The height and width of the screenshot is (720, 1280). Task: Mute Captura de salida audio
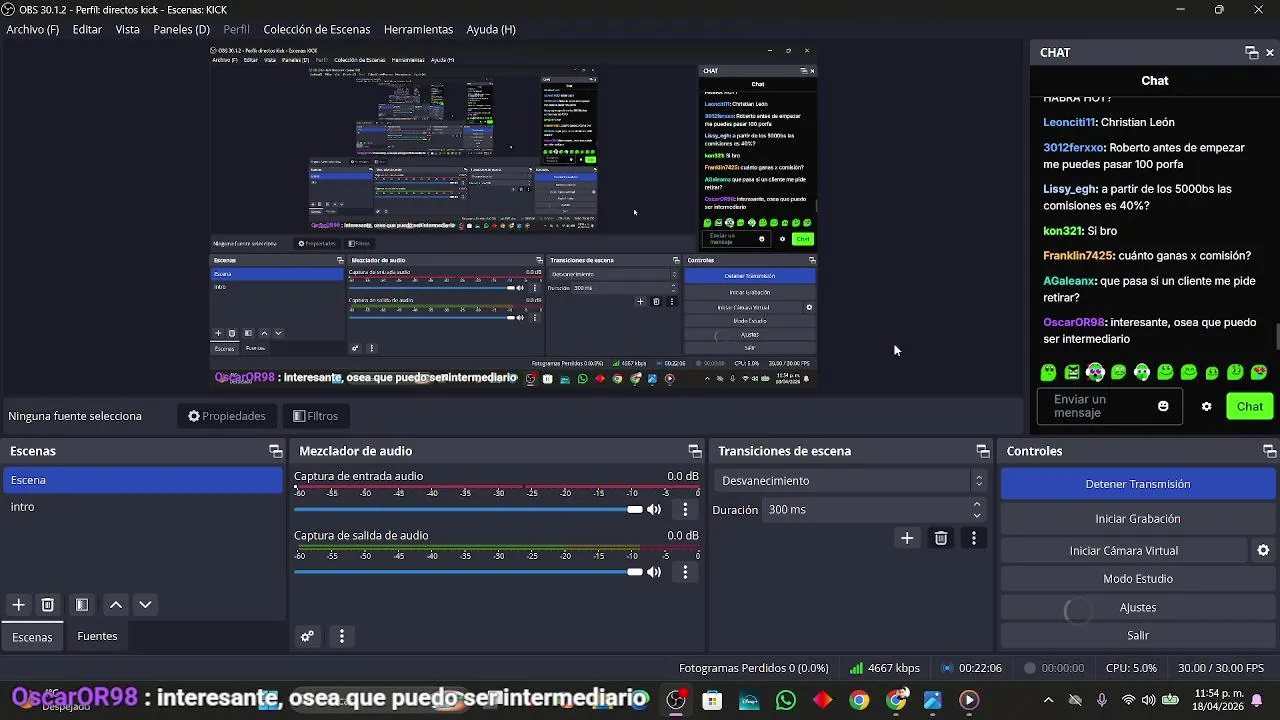click(654, 572)
